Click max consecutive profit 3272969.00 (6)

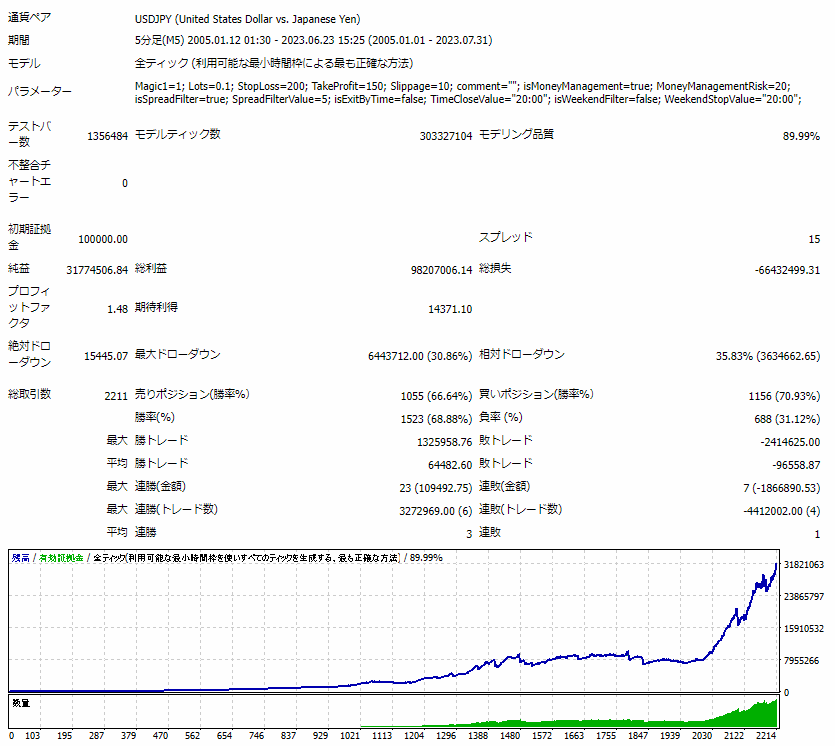436,511
